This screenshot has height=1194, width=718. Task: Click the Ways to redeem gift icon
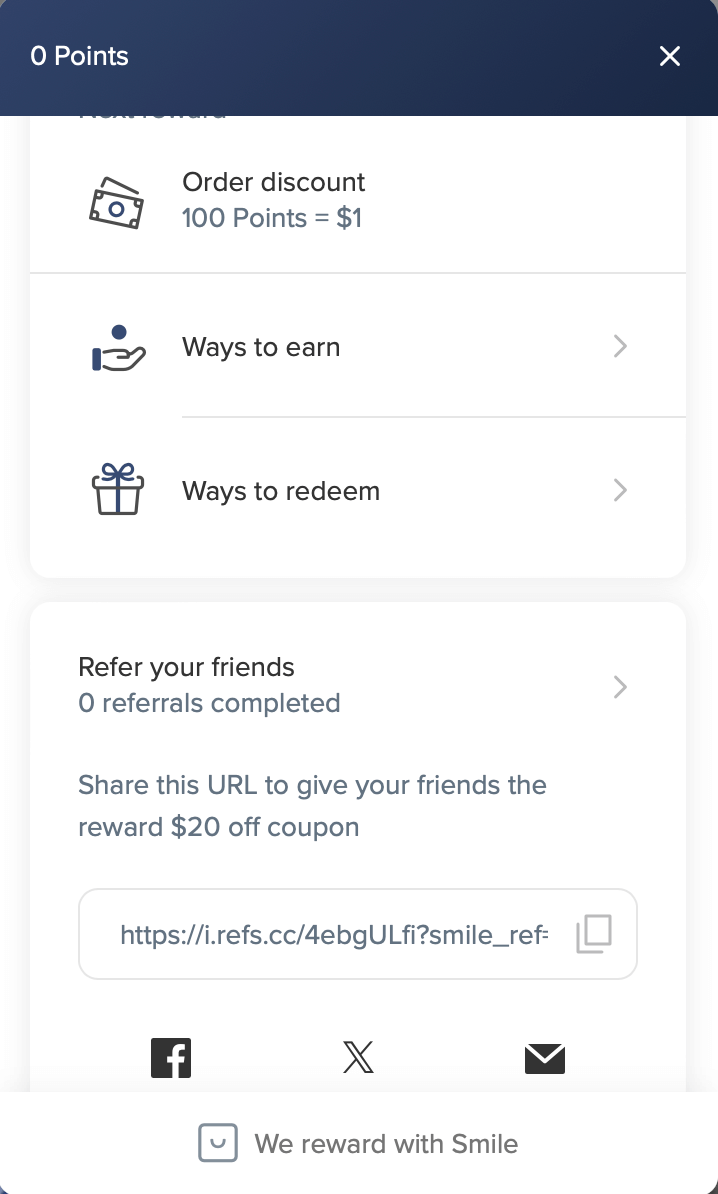(x=118, y=490)
